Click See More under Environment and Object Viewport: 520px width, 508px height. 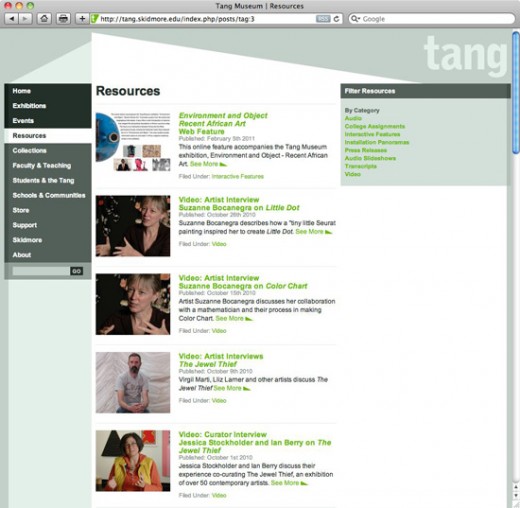[208, 164]
